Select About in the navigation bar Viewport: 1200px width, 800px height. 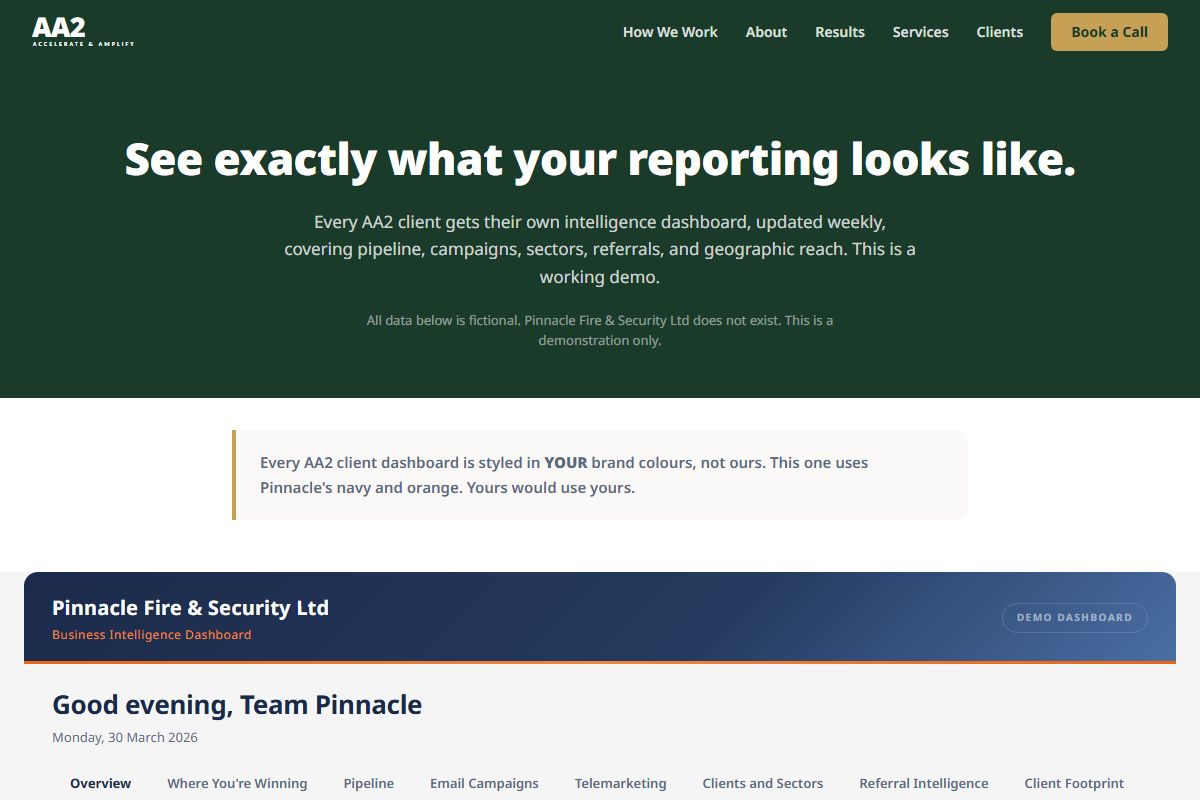coord(766,31)
